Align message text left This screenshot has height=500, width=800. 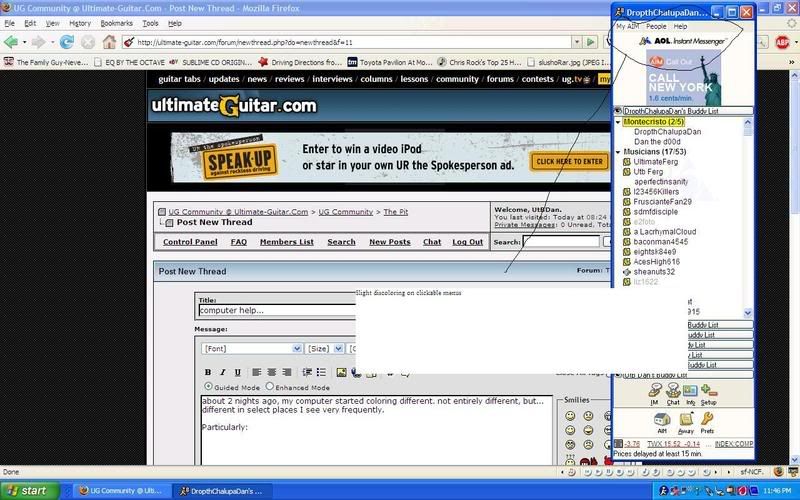257,372
